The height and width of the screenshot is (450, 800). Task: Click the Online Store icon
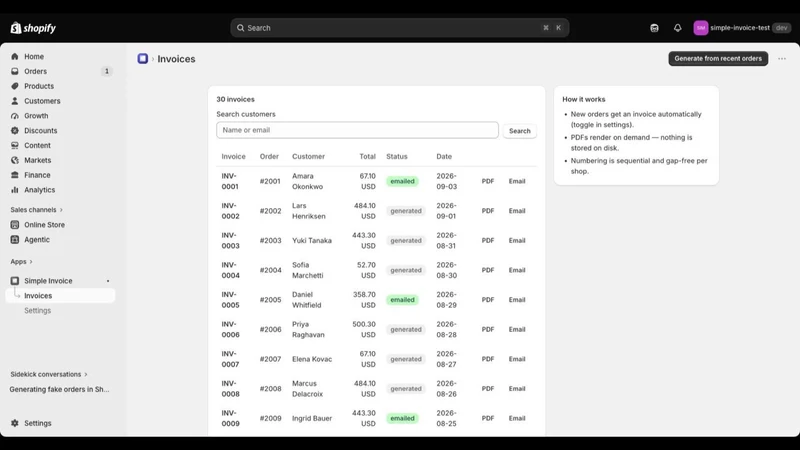(x=15, y=224)
